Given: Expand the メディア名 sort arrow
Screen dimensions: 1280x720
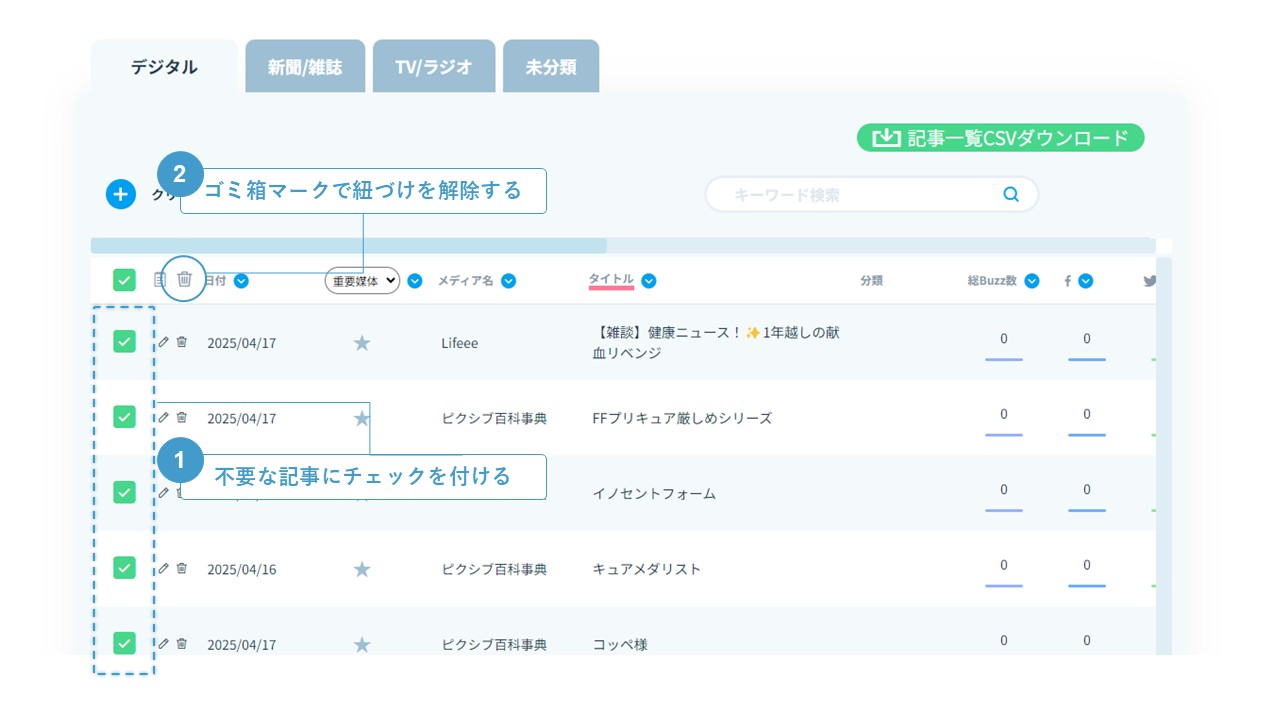Looking at the screenshot, I should [508, 281].
